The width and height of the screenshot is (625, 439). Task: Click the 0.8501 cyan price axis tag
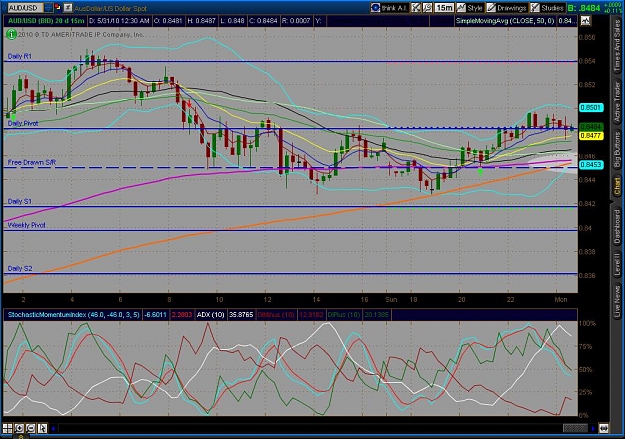[591, 108]
